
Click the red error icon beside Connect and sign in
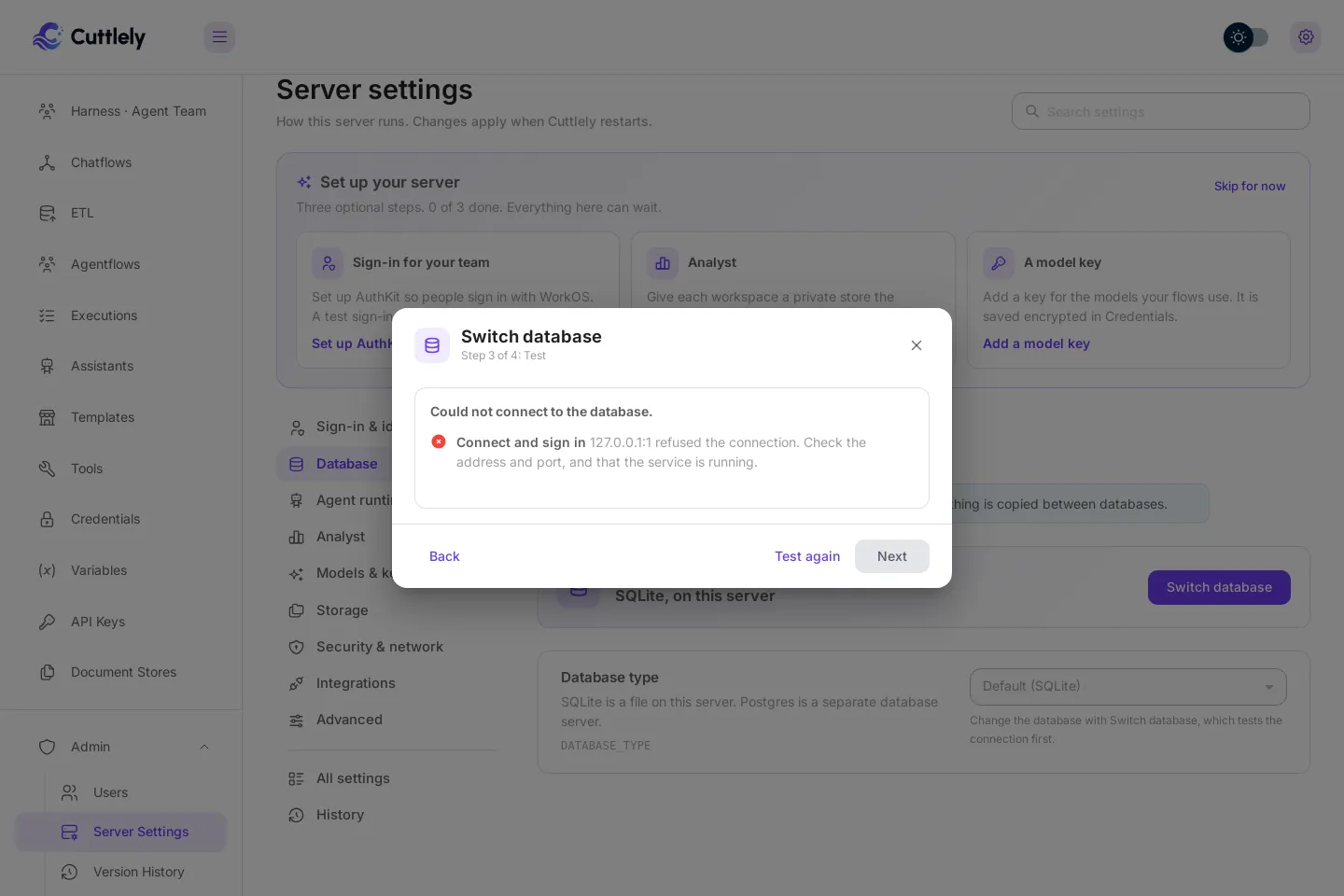pos(439,441)
